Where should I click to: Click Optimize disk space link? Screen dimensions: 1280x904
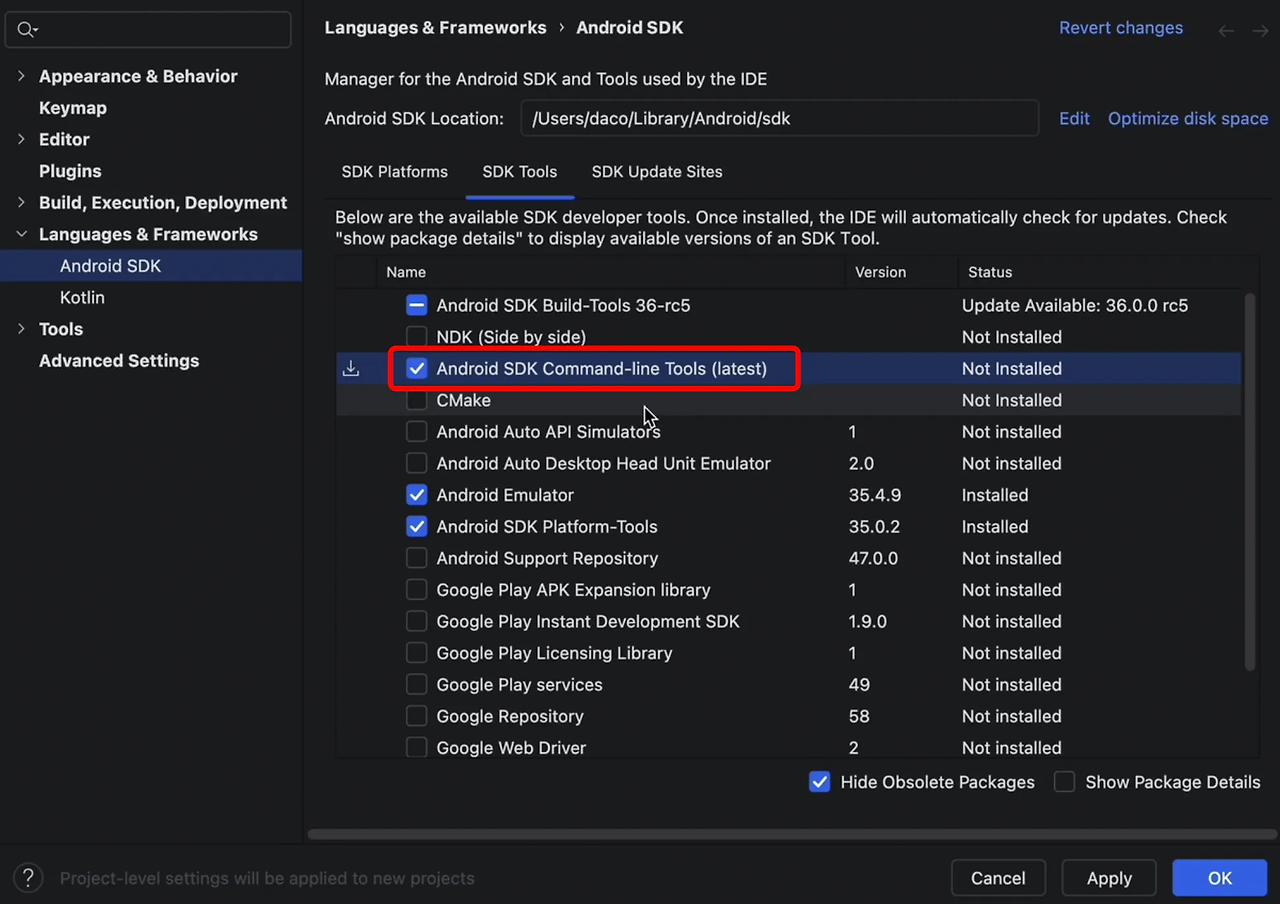click(x=1188, y=118)
